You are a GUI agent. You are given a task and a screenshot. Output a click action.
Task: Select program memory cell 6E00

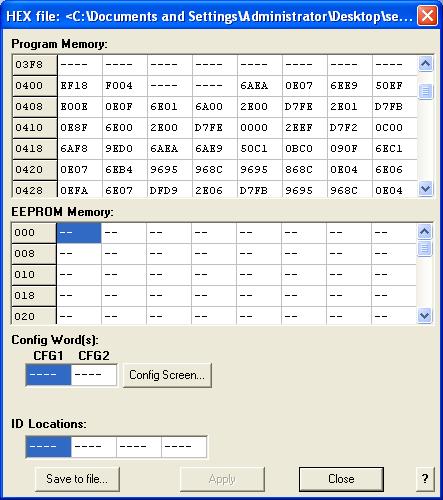click(x=125, y=128)
